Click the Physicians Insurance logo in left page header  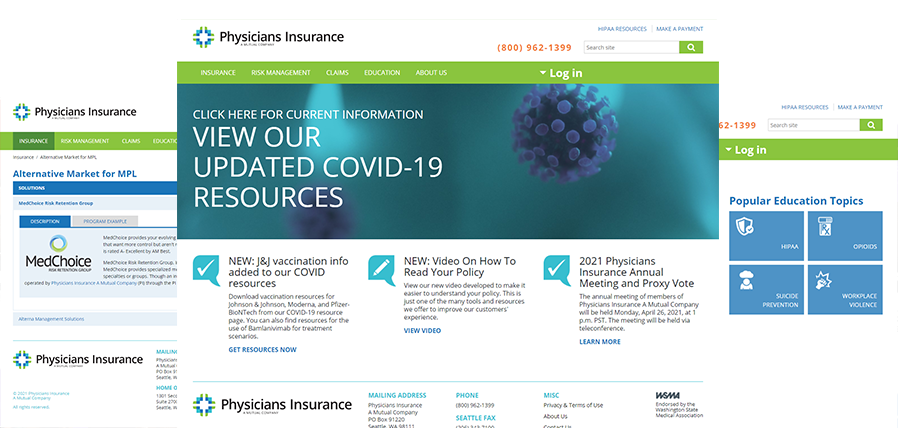click(74, 112)
